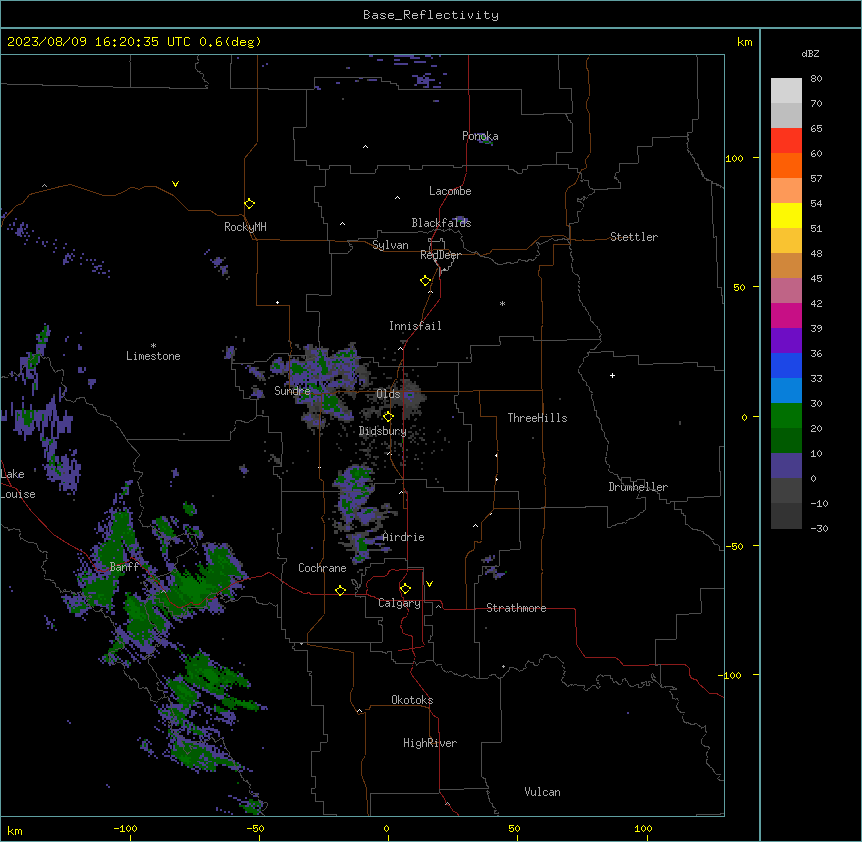Click the pink 42-45 dBZ legend swatch
The width and height of the screenshot is (862, 842).
[786, 291]
